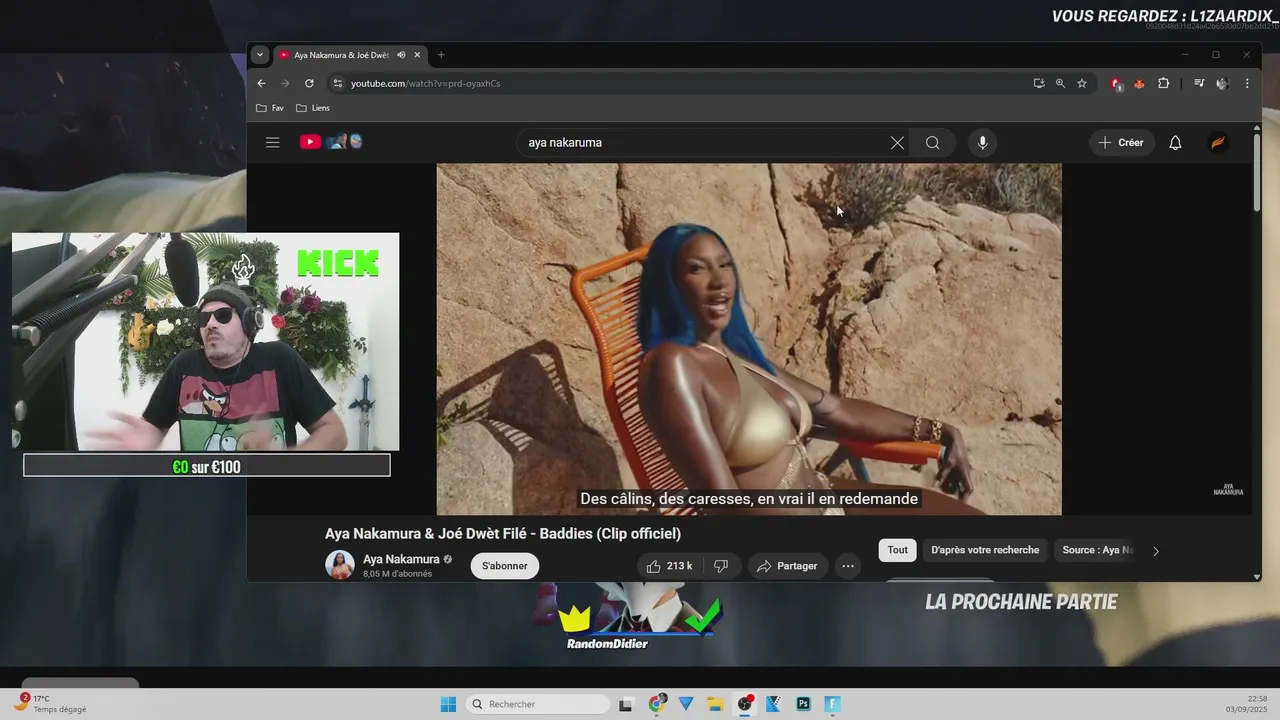Open the weather widget showing 17°C
Viewport: 1280px width, 720px height.
click(50, 703)
